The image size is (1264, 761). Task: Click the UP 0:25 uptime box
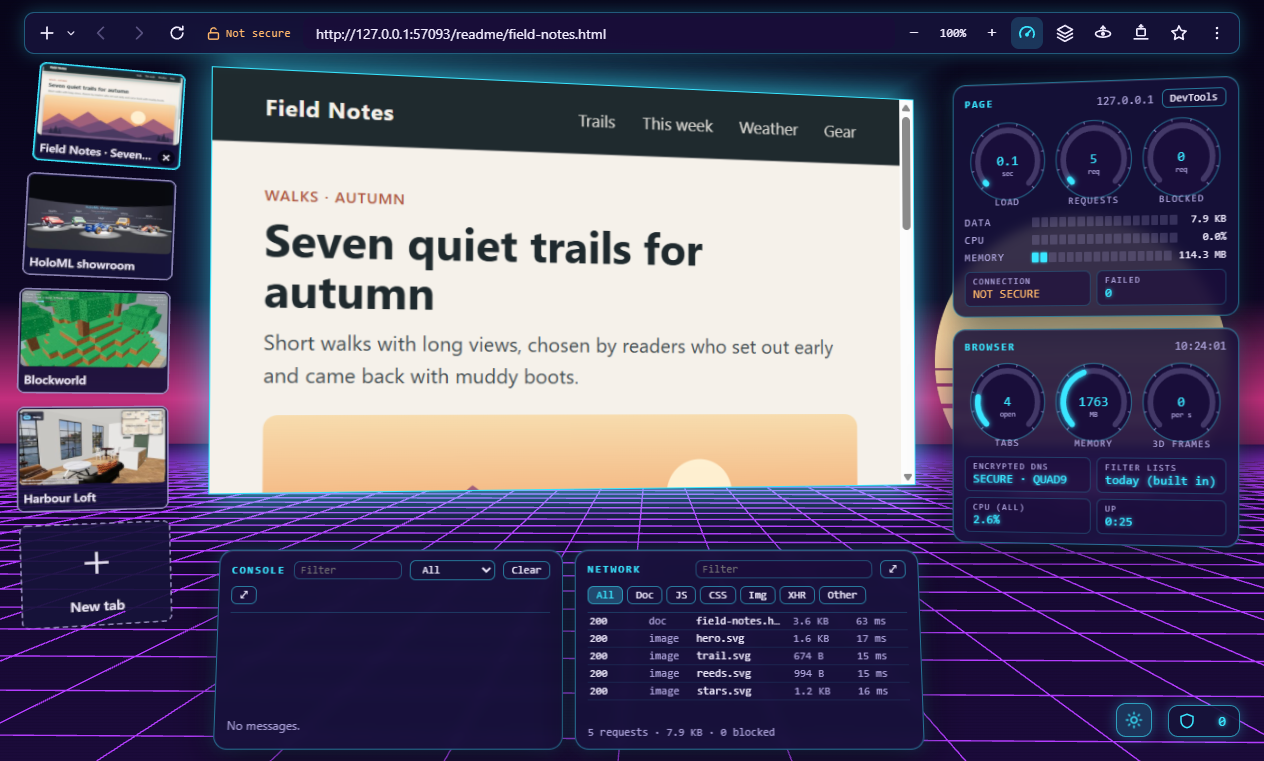pos(1161,517)
